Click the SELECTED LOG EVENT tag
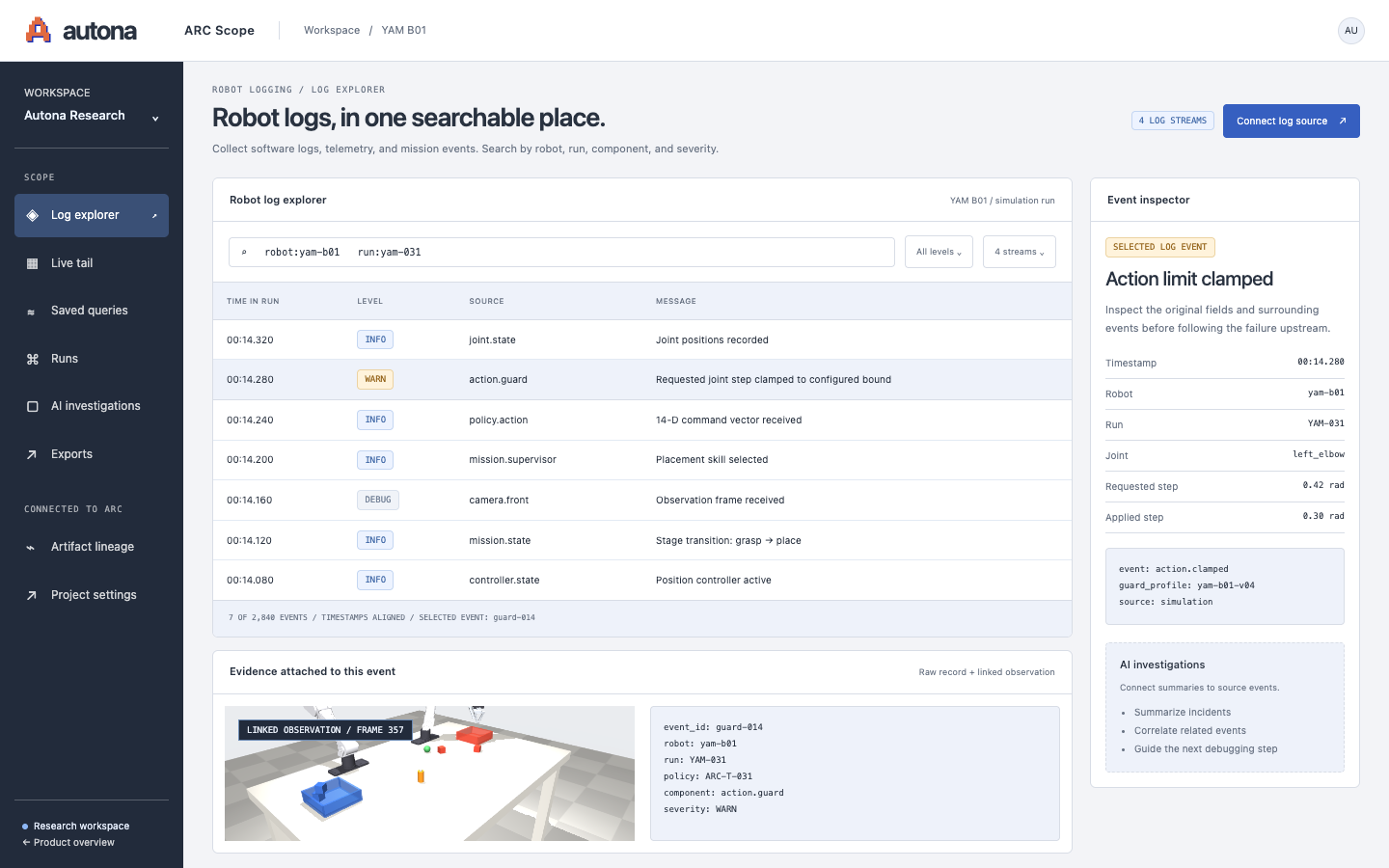Viewport: 1389px width, 868px height. (x=1160, y=247)
